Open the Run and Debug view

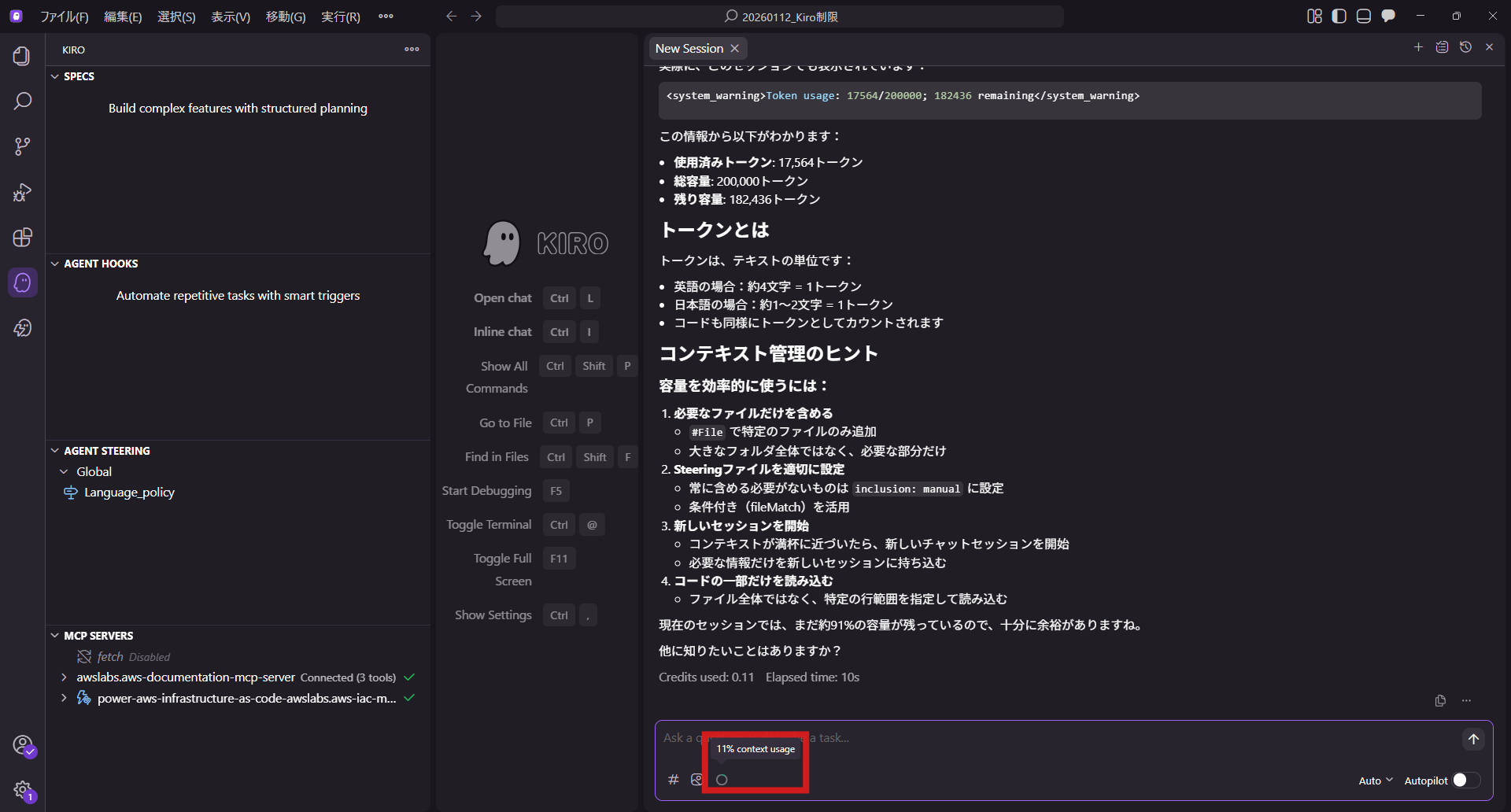[22, 193]
